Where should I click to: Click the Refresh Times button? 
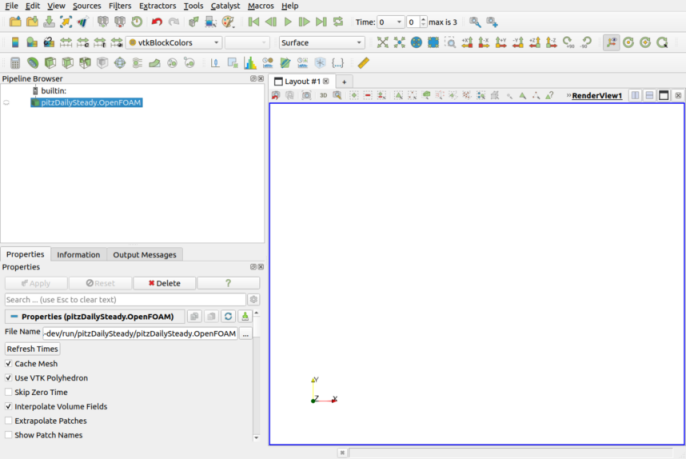(x=33, y=348)
